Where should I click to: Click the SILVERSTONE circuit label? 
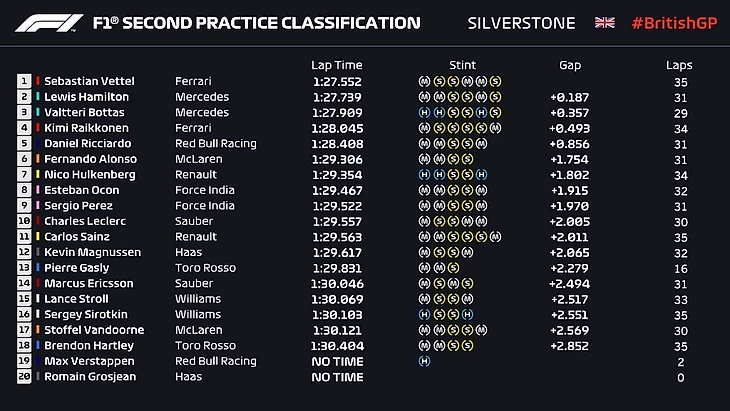pyautogui.click(x=522, y=23)
